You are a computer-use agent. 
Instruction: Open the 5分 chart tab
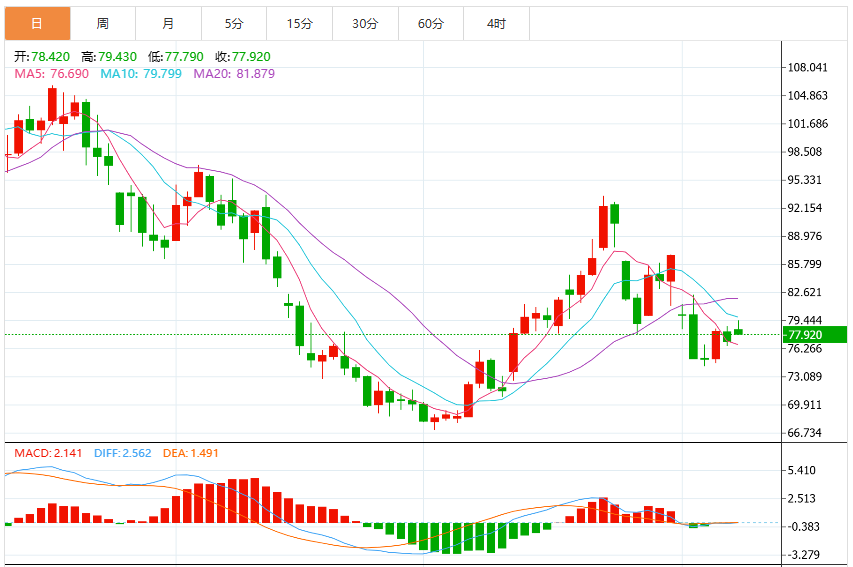click(x=234, y=23)
